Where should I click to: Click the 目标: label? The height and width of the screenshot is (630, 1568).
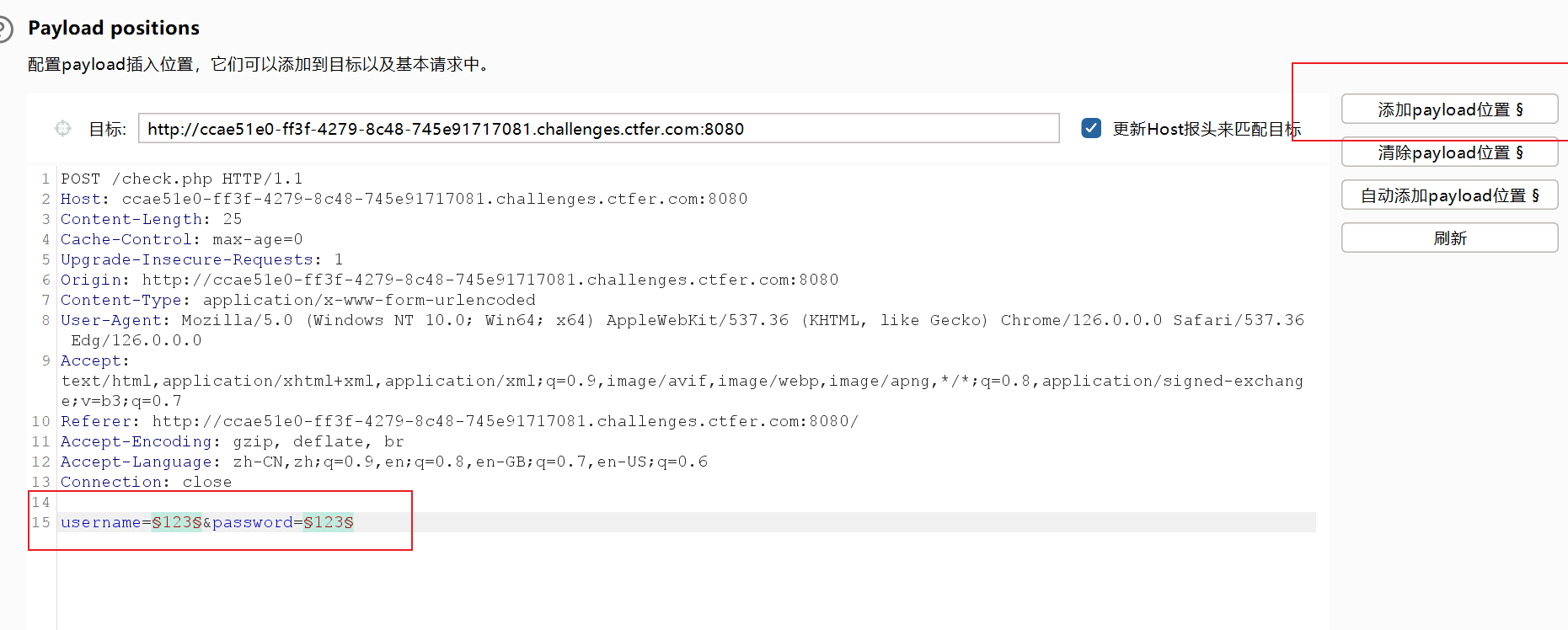tap(108, 129)
